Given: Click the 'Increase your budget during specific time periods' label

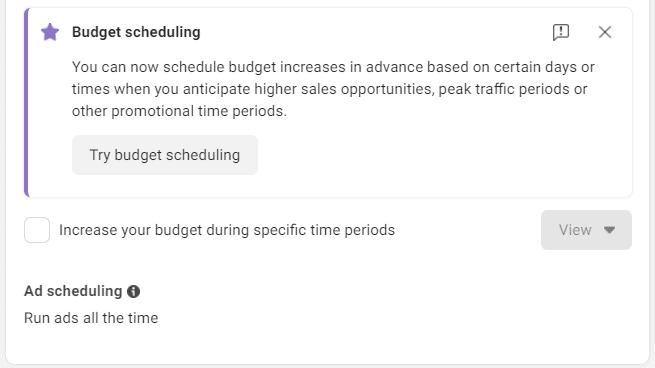Looking at the screenshot, I should click(x=227, y=230).
